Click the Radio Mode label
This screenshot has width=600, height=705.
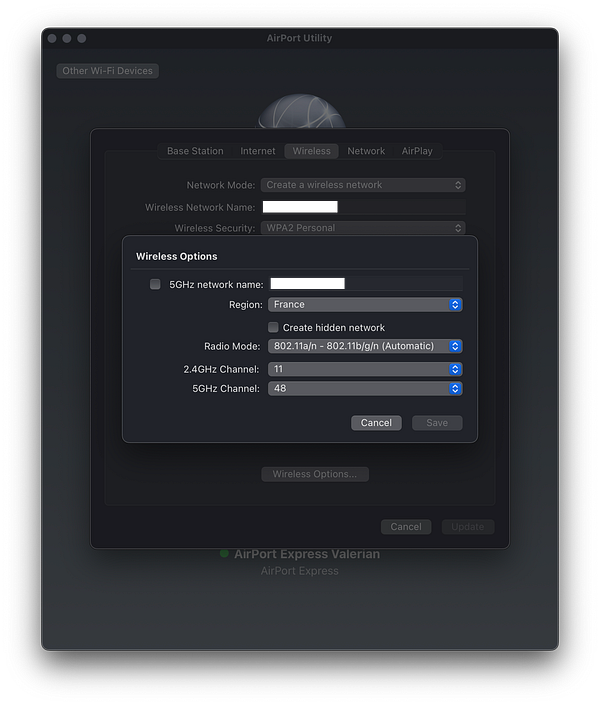tap(232, 346)
